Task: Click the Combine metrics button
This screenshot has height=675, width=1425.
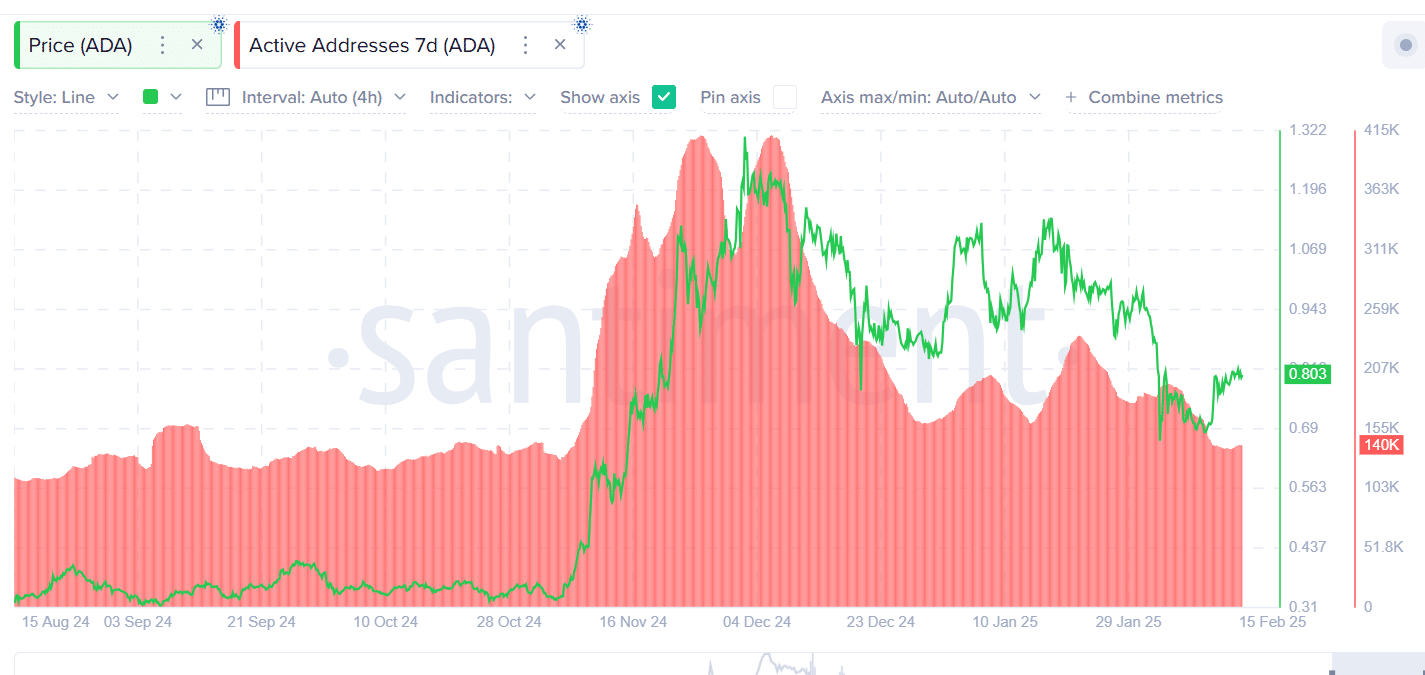Action: coord(1155,97)
